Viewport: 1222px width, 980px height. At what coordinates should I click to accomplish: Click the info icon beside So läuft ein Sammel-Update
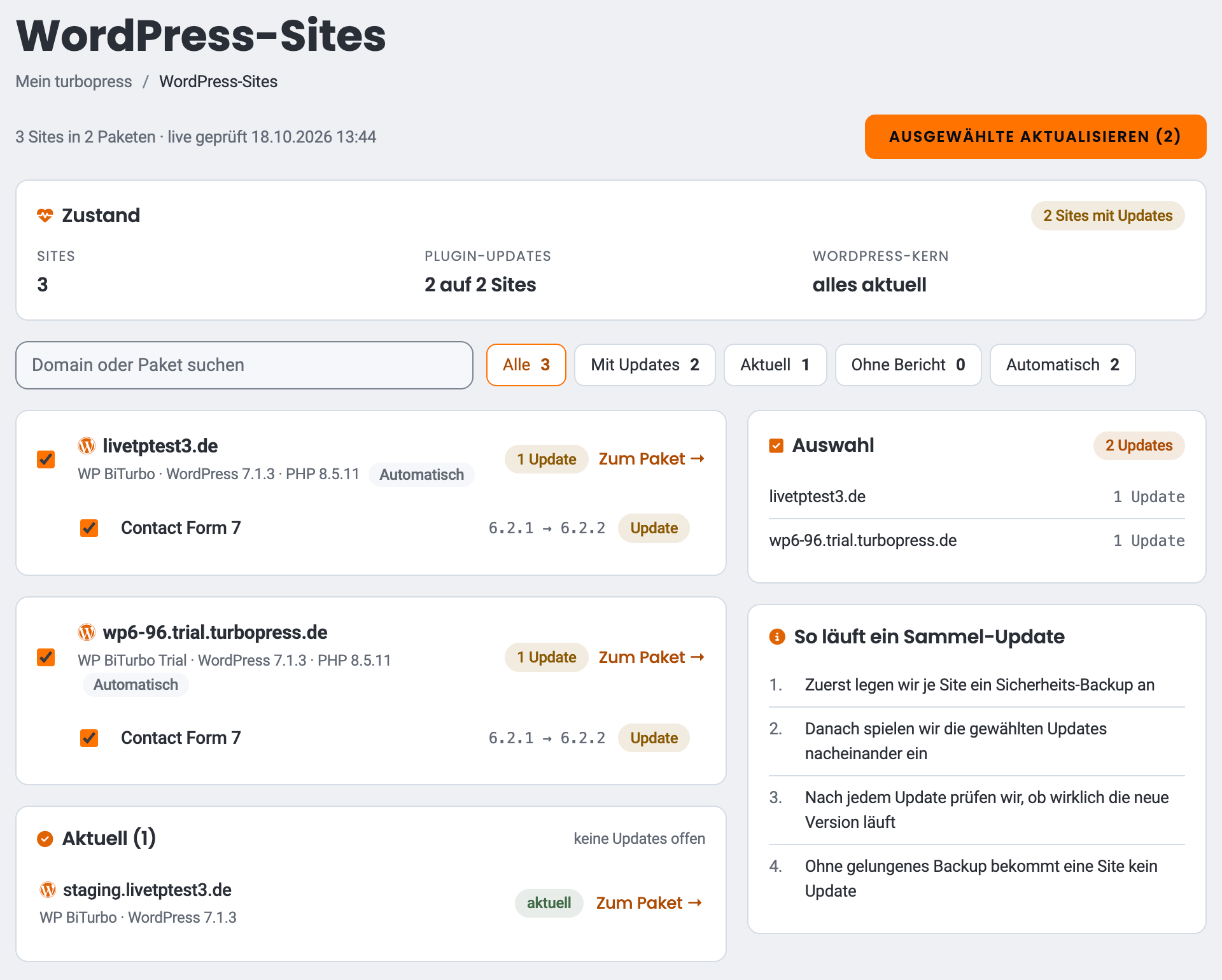(777, 637)
